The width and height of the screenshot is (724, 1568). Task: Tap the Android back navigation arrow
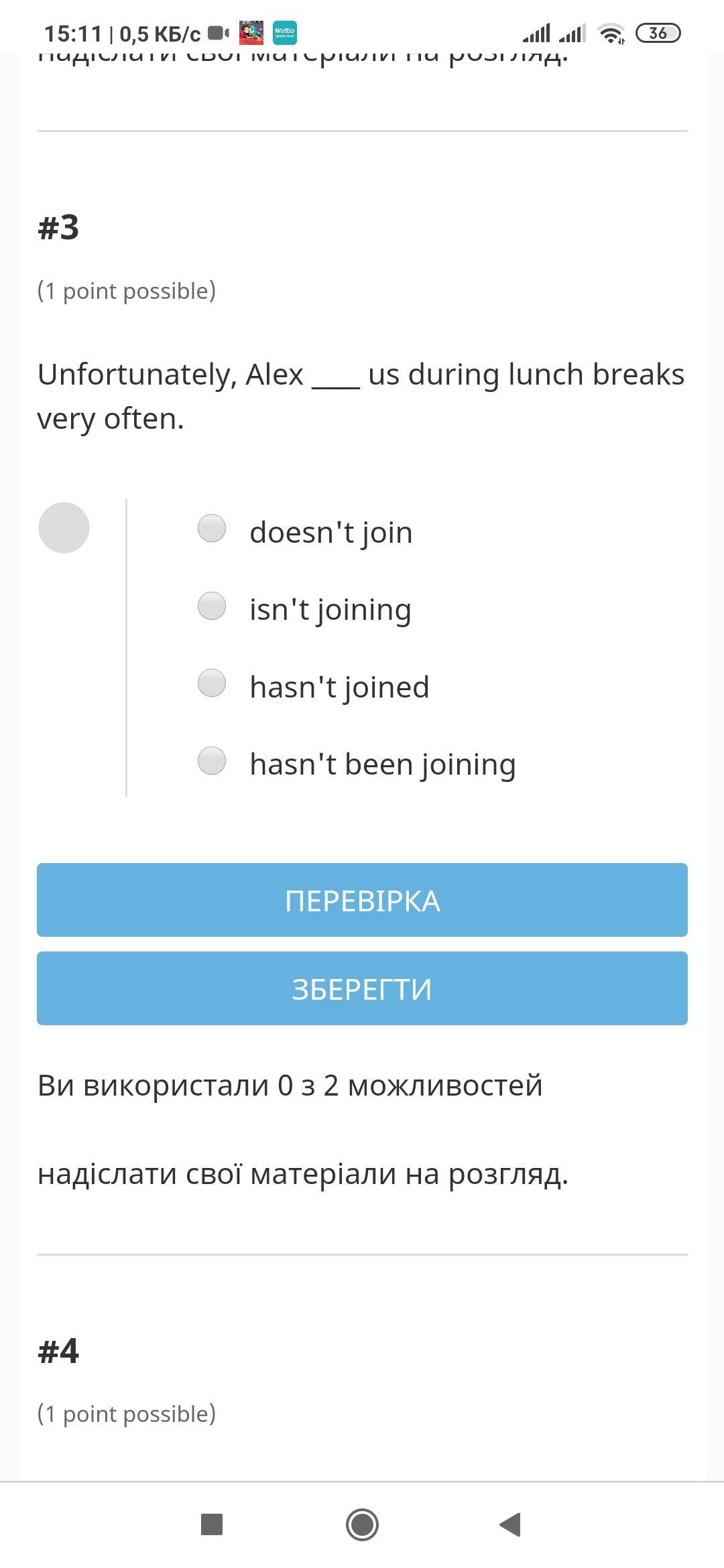click(511, 1524)
